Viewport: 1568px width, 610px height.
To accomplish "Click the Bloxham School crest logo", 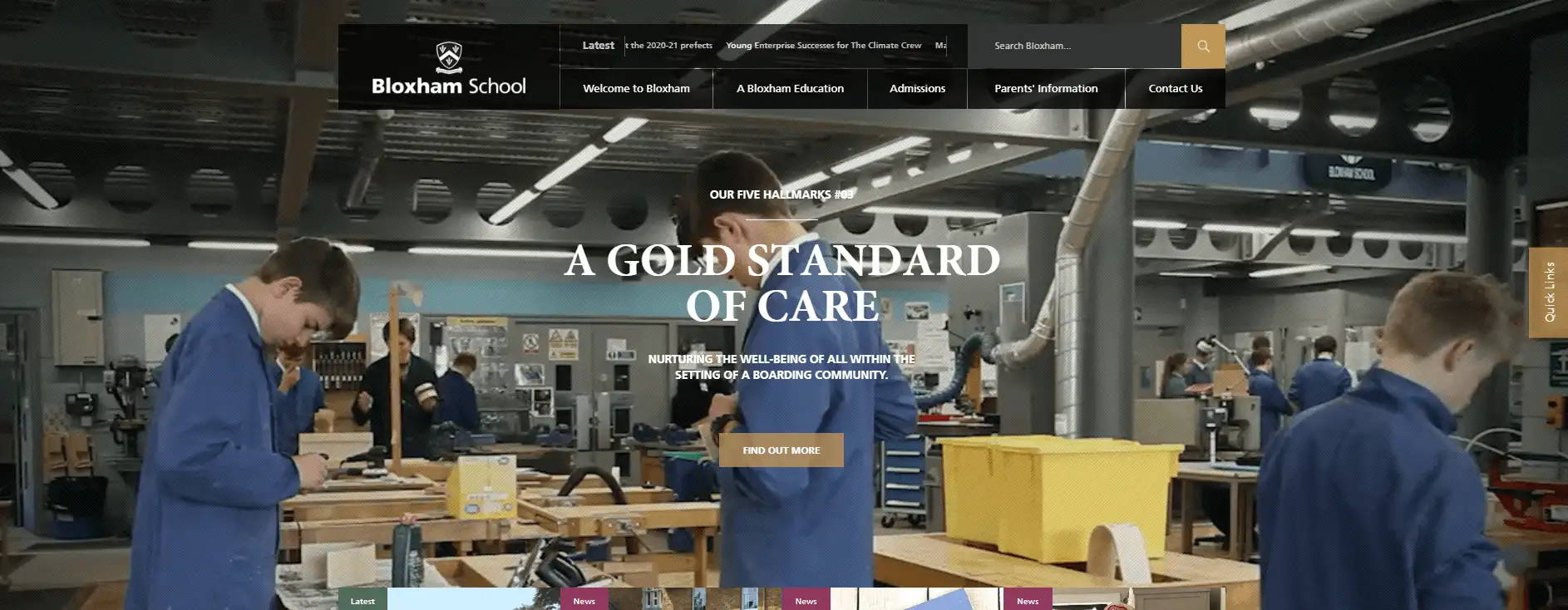I will 449,56.
